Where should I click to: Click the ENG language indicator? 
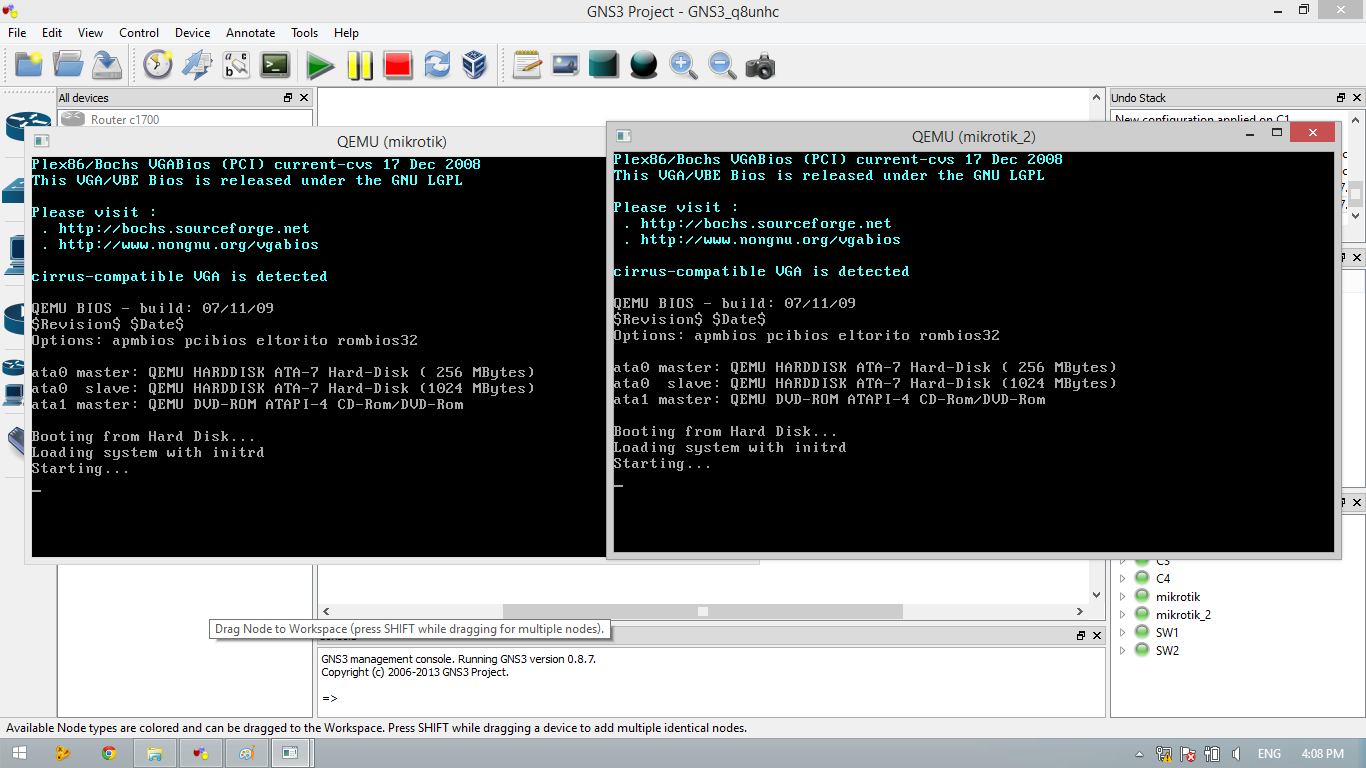[1269, 754]
